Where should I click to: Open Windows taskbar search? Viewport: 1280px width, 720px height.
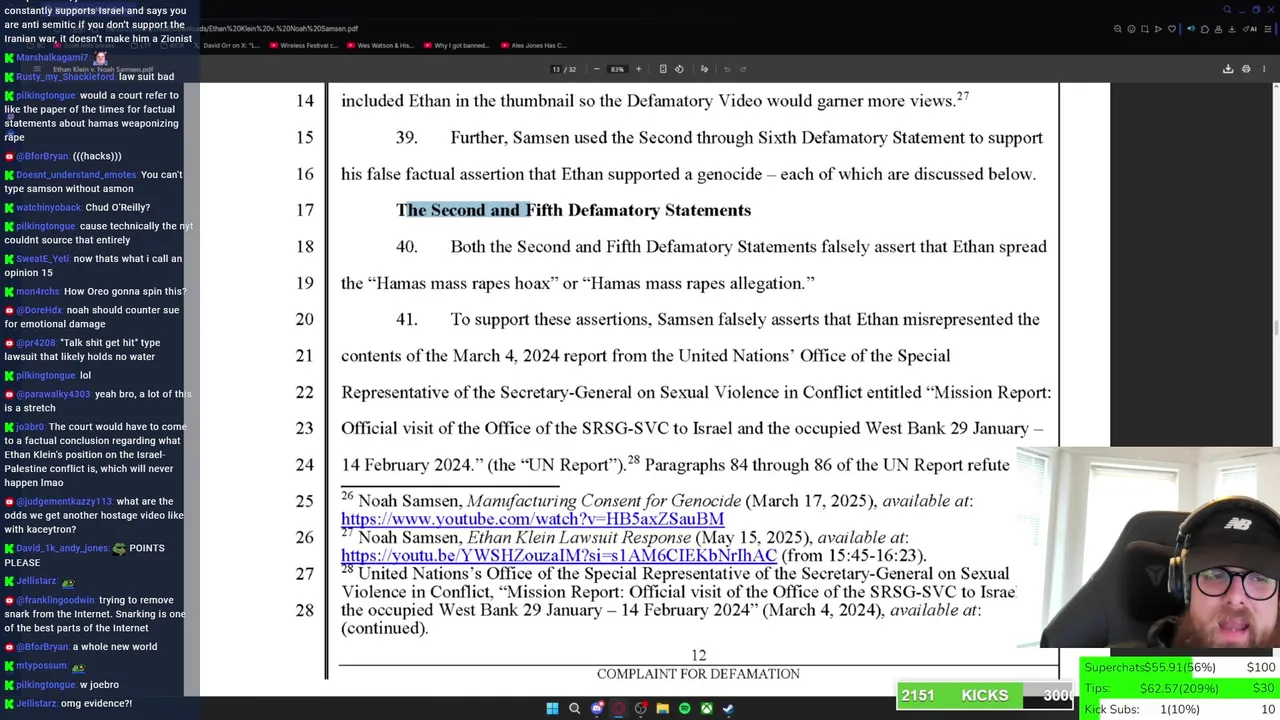pyautogui.click(x=574, y=708)
